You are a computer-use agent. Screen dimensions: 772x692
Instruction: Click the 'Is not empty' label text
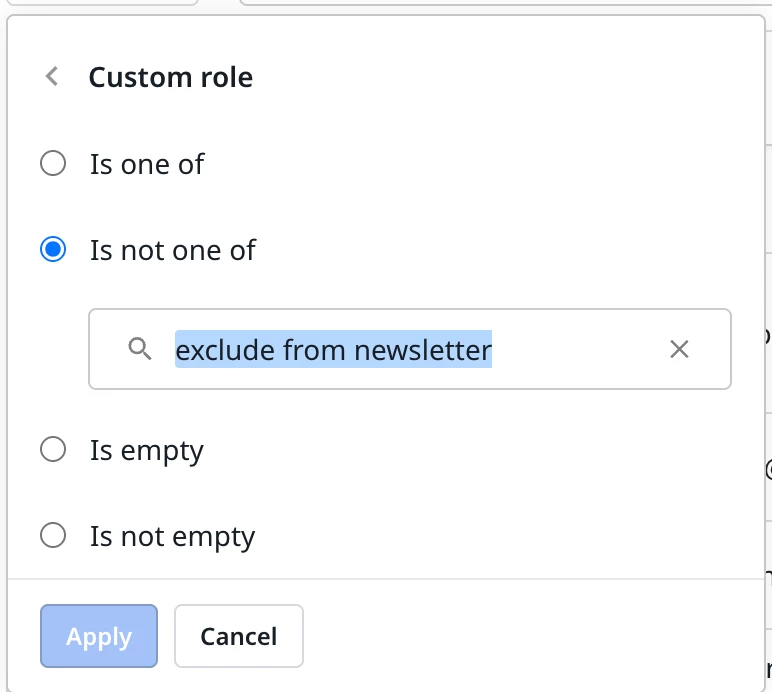[173, 537]
